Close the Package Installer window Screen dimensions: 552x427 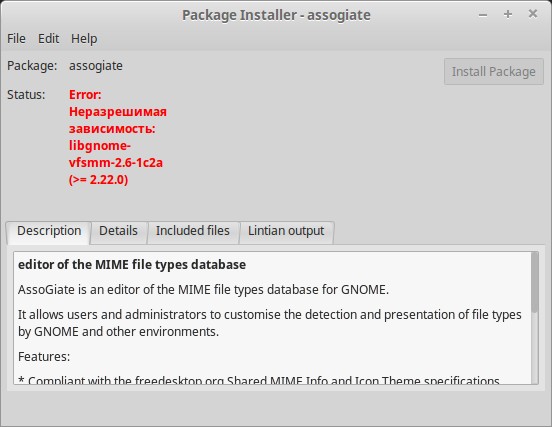(x=533, y=14)
